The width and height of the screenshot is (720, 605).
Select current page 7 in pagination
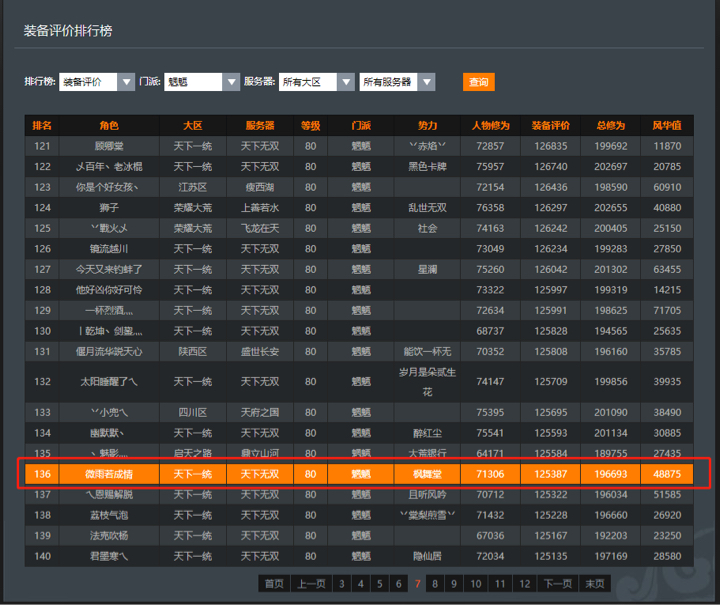click(x=417, y=583)
